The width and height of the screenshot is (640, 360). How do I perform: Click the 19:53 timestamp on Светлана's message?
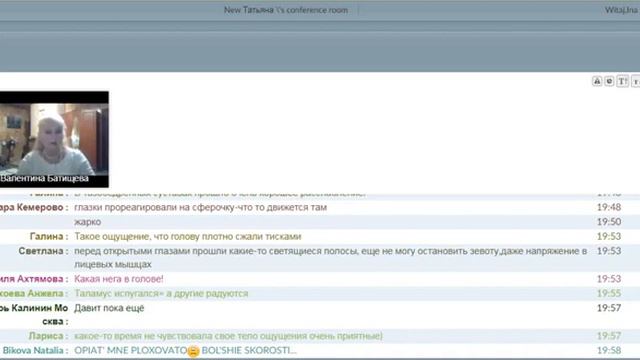coord(609,251)
